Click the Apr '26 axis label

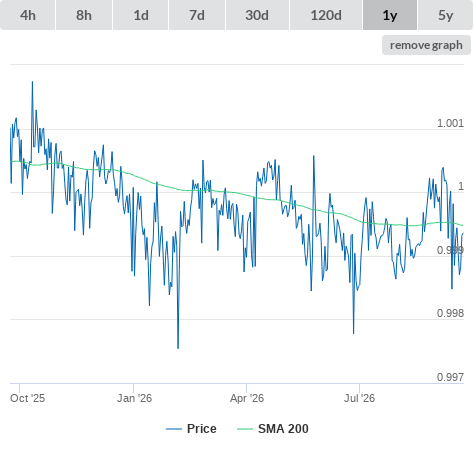247,398
